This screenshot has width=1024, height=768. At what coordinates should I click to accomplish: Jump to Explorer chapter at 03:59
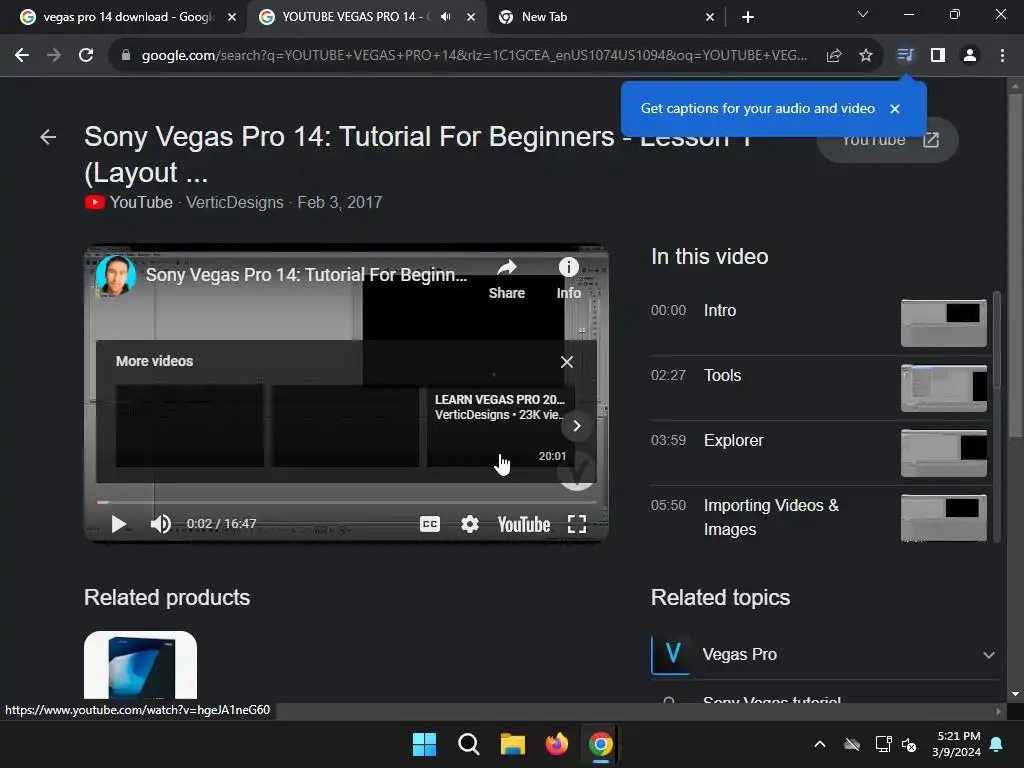pos(821,453)
